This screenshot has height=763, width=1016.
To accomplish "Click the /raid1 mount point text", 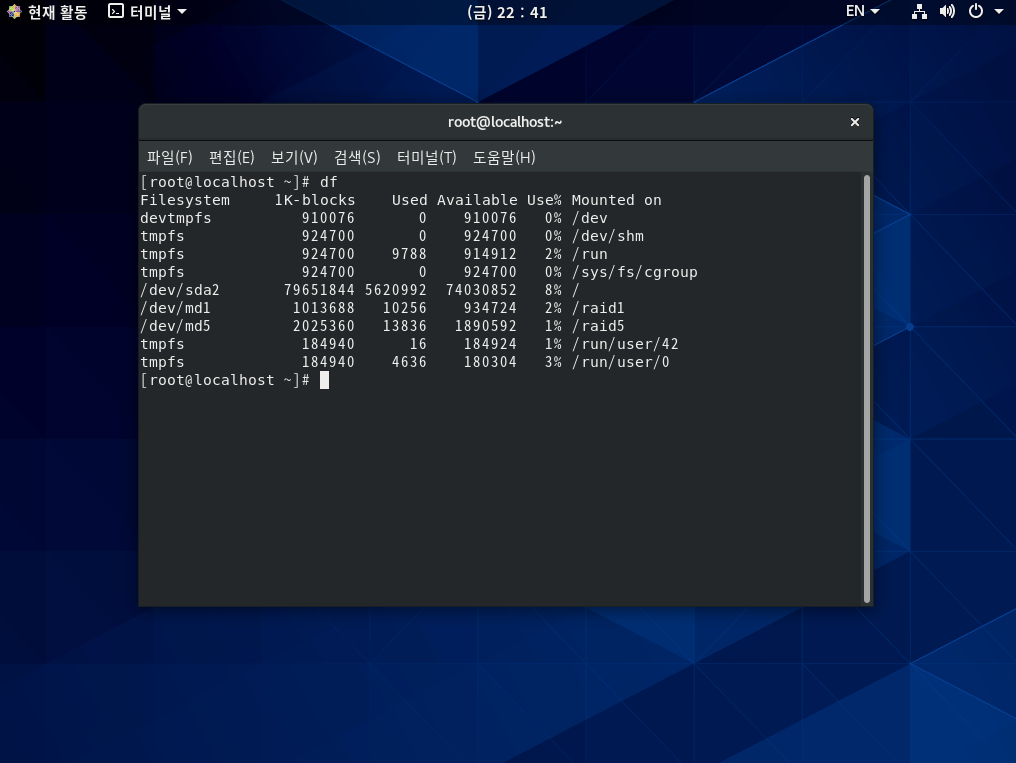I will click(598, 308).
